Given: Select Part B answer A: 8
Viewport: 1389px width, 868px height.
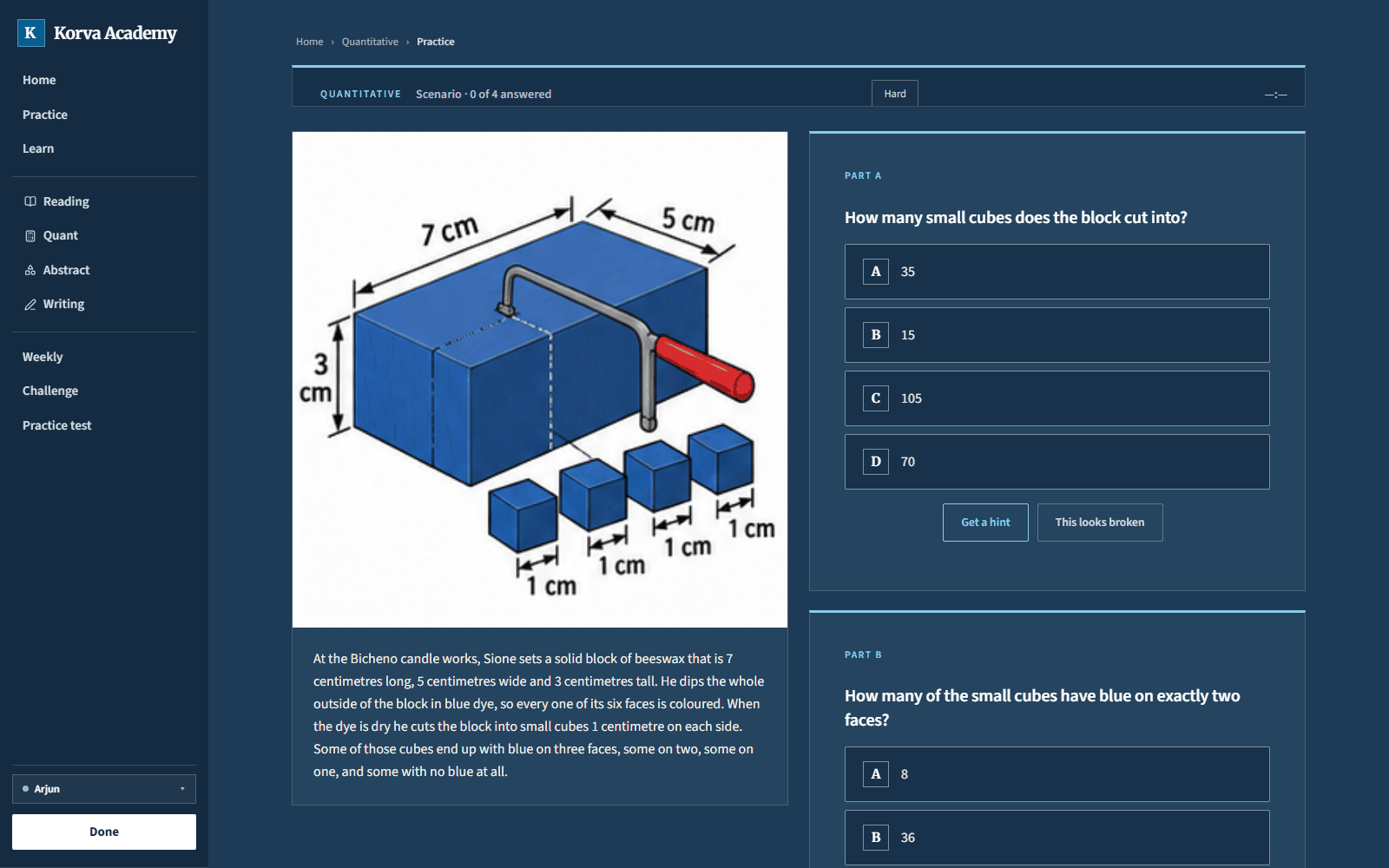Looking at the screenshot, I should [1057, 774].
